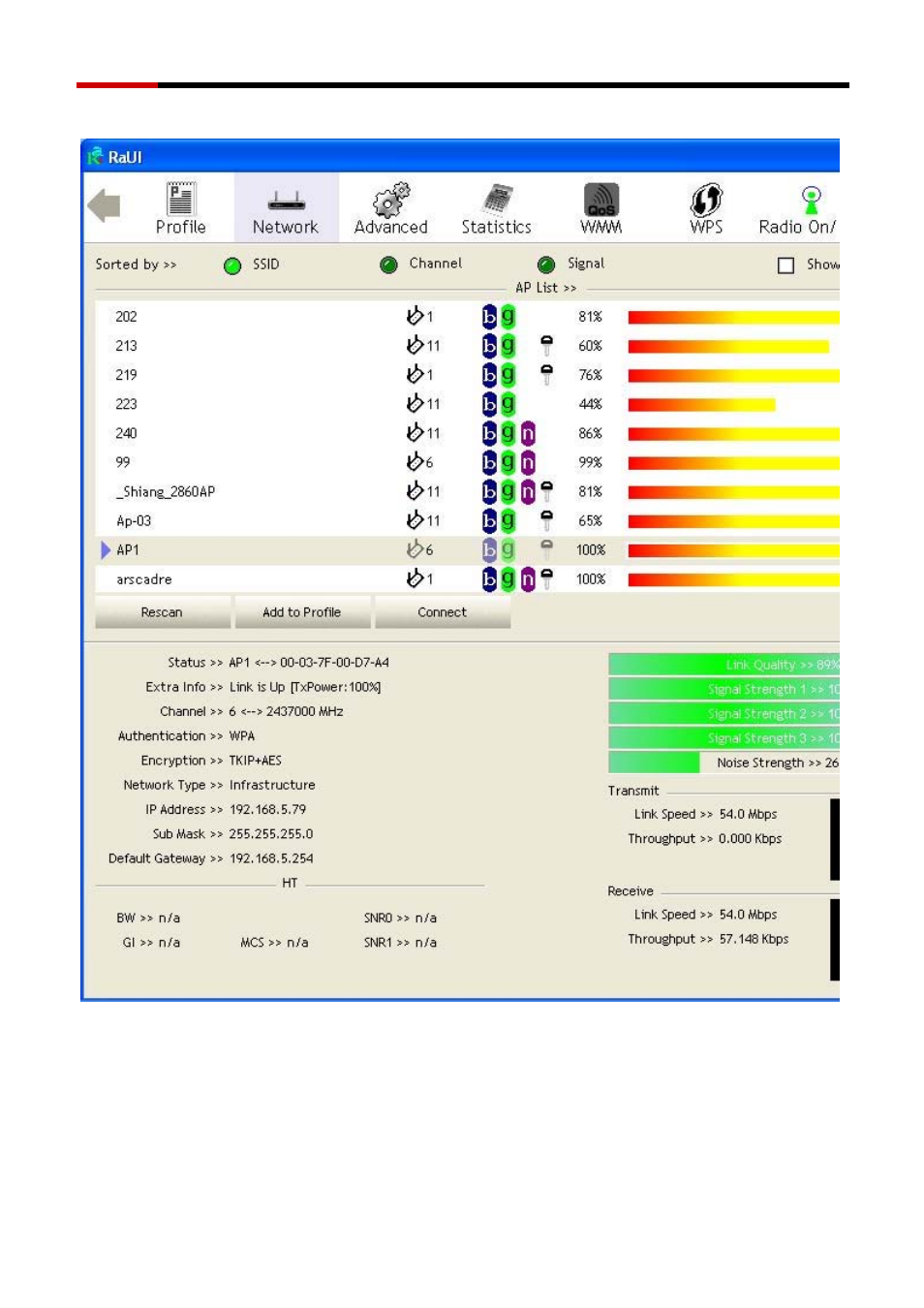This screenshot has height=1308, width=924.
Task: Click the signal bar for network 223
Action: point(701,404)
